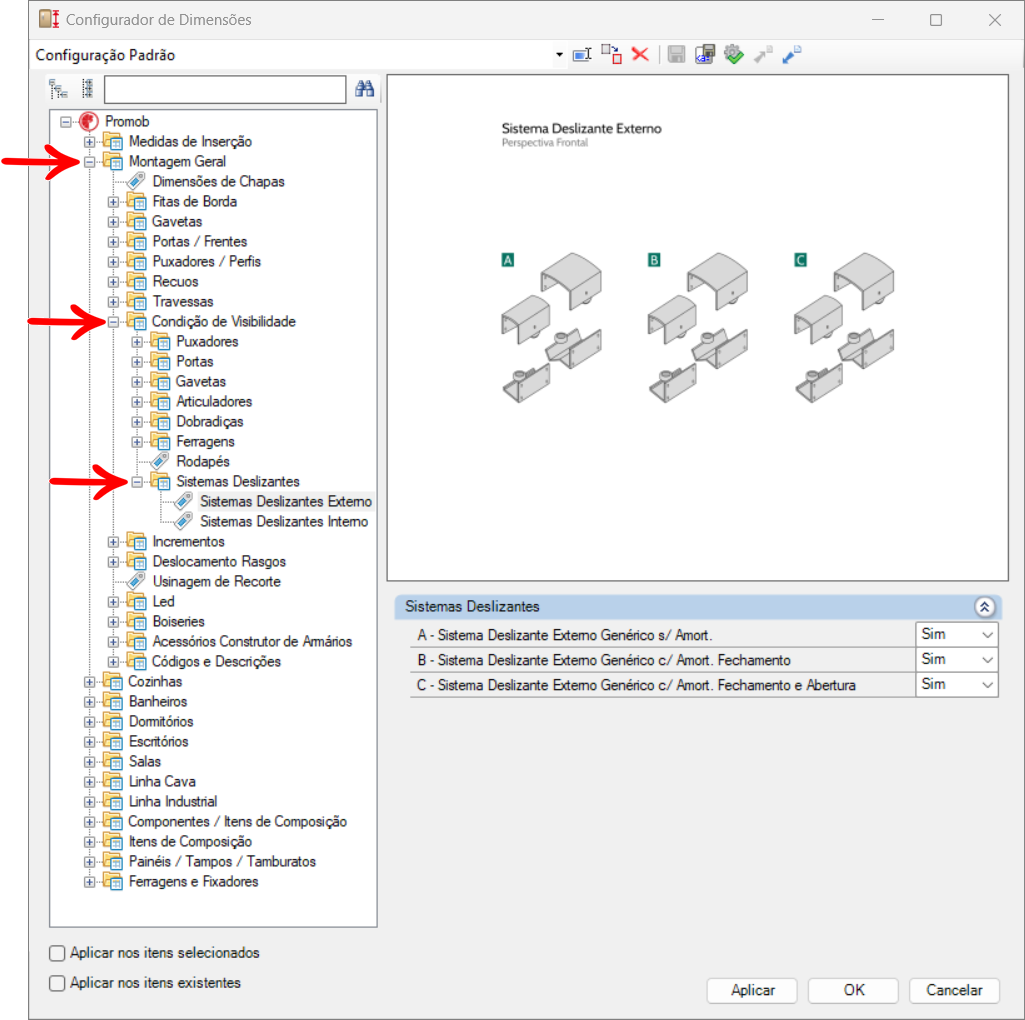Click the duplicate configuration icon
This screenshot has height=1020, width=1025.
[611, 55]
